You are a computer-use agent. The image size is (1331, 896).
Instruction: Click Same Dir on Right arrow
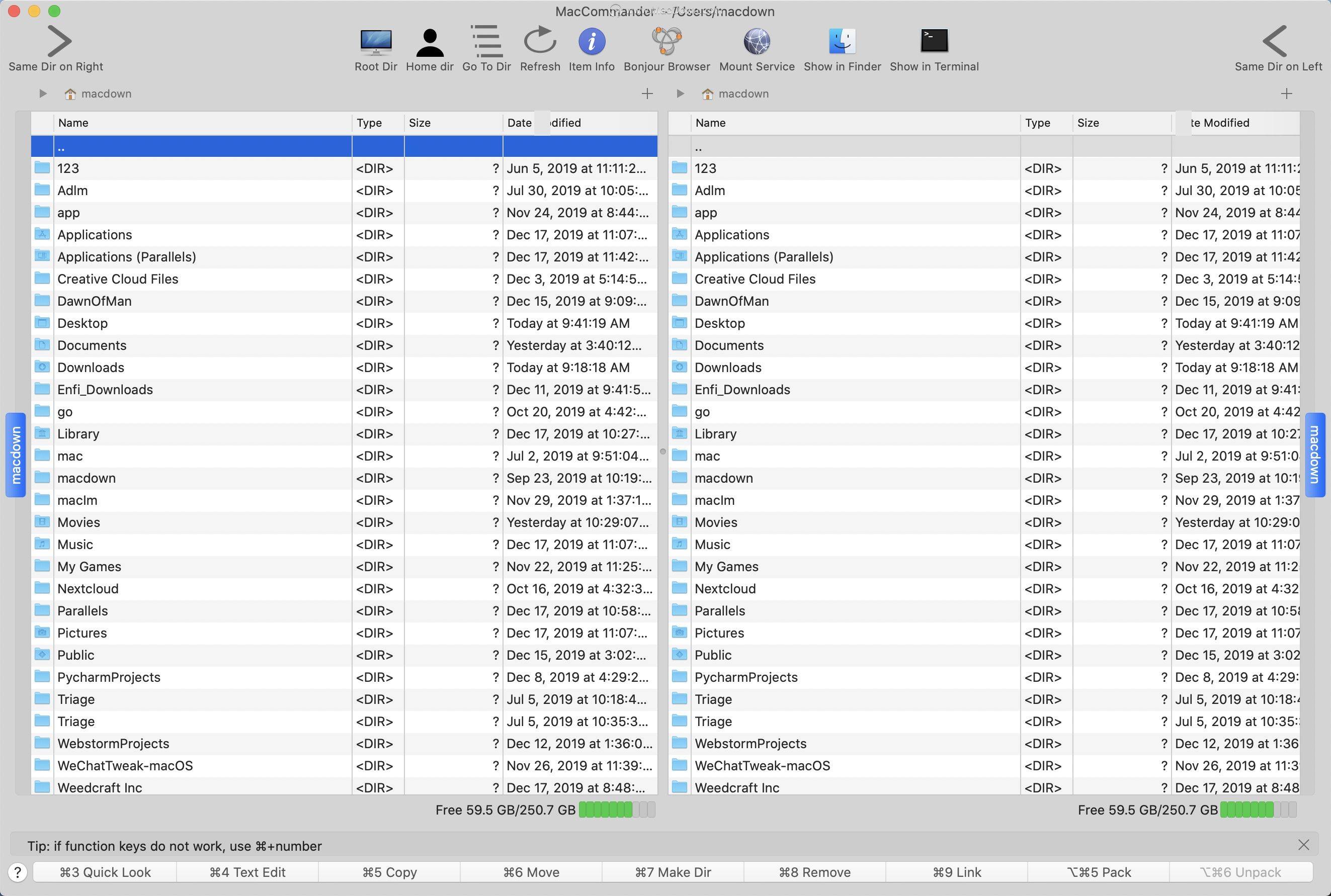pyautogui.click(x=58, y=42)
